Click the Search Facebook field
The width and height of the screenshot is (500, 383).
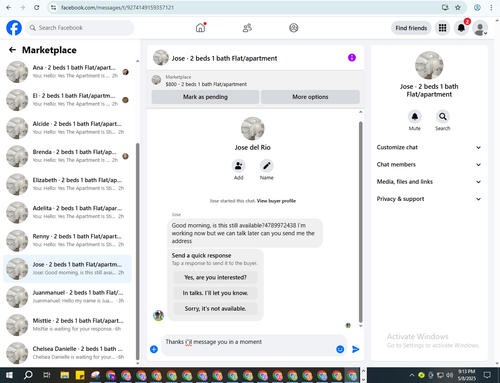(80, 28)
